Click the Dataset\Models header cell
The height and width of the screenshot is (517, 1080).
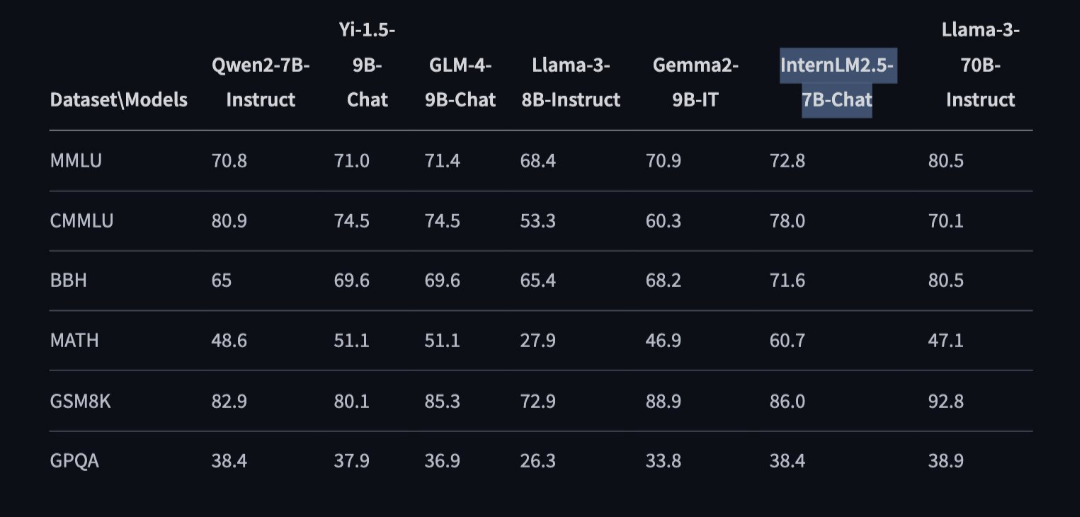(118, 100)
